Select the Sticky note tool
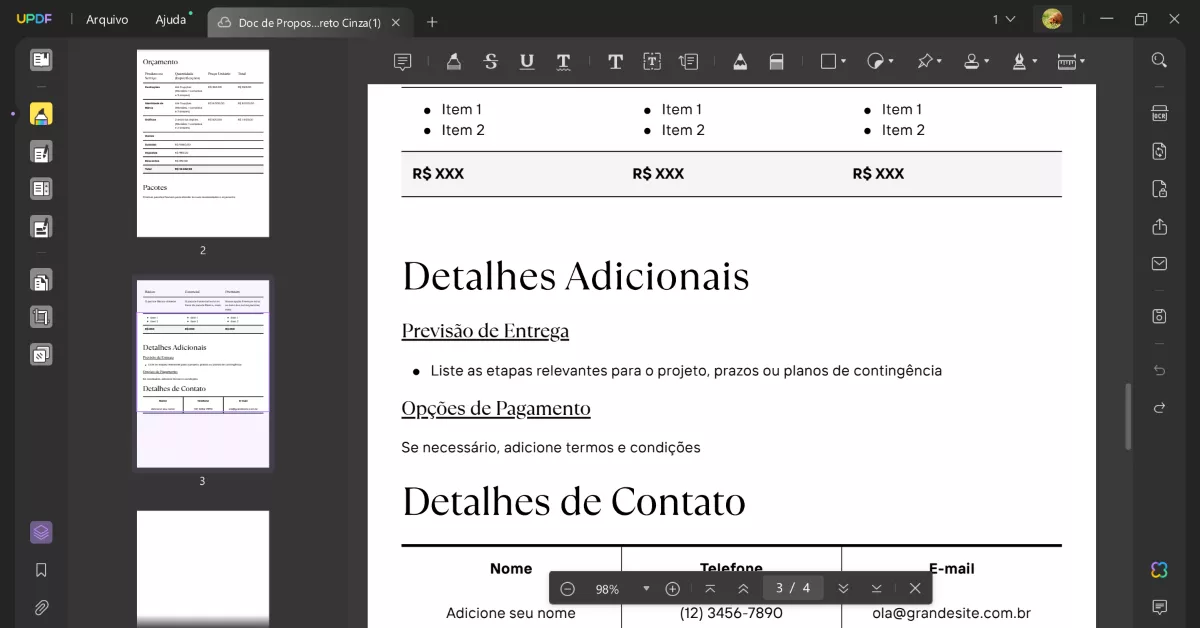Viewport: 1200px width, 628px height. (403, 61)
